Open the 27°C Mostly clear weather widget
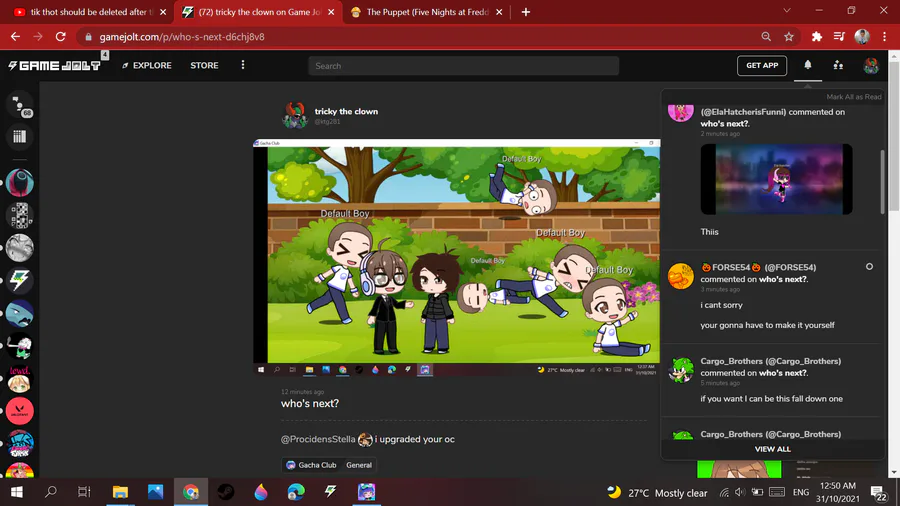This screenshot has height=506, width=900. pyautogui.click(x=658, y=493)
